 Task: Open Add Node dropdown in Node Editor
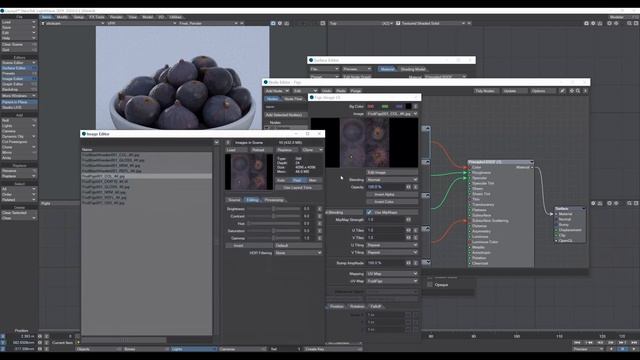point(277,91)
